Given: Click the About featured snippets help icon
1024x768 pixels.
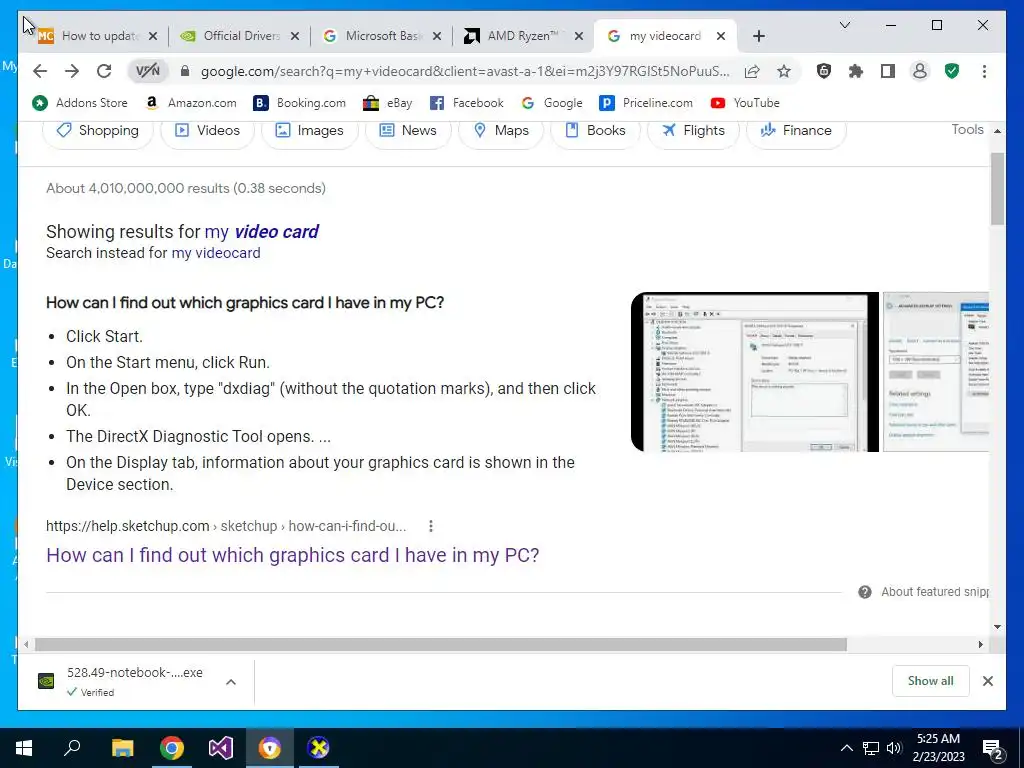Looking at the screenshot, I should pyautogui.click(x=865, y=592).
